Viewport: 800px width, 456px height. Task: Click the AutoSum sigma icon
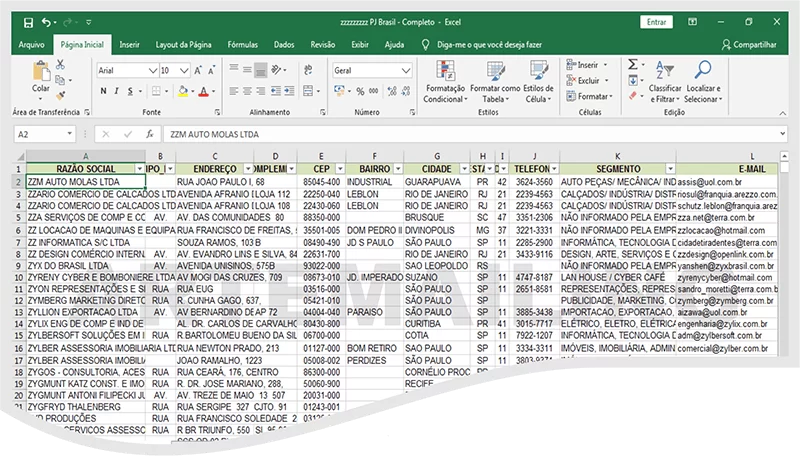pos(633,64)
